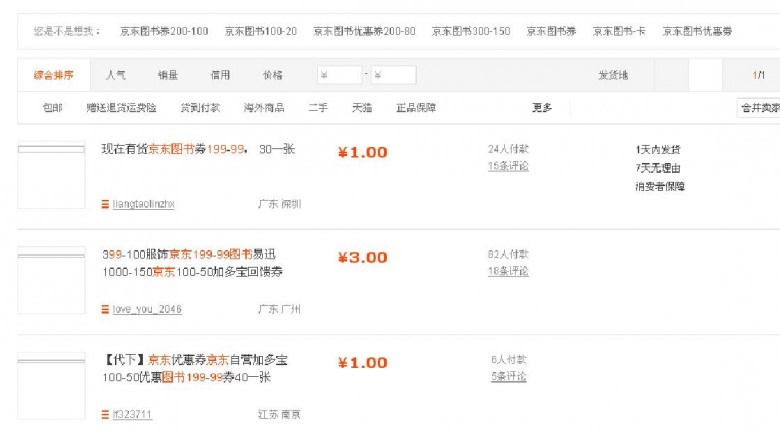This screenshot has width=780, height=432.
Task: Sort results by 价格
Action: 272,75
